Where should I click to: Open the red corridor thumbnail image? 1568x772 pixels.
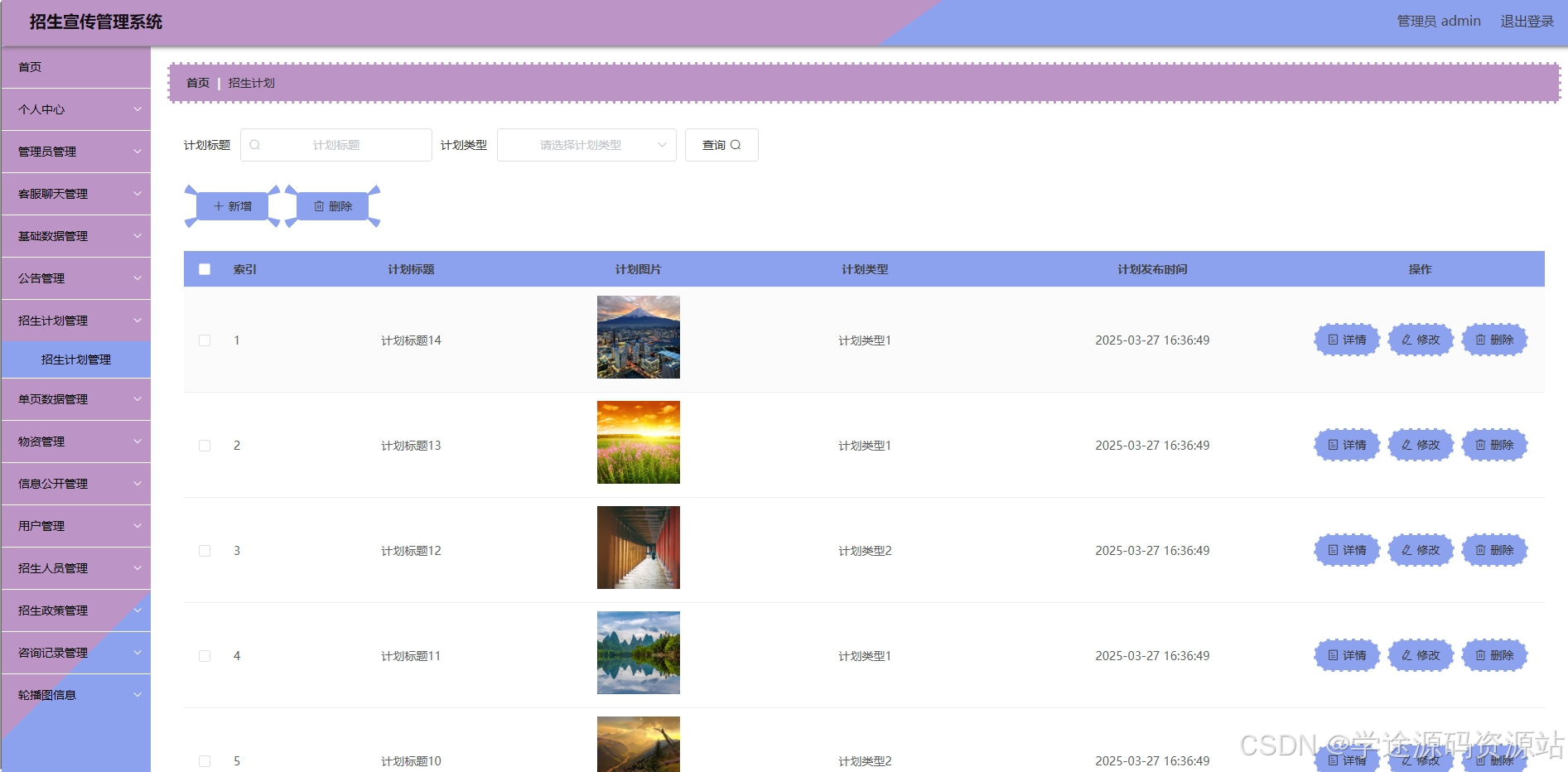(x=639, y=548)
